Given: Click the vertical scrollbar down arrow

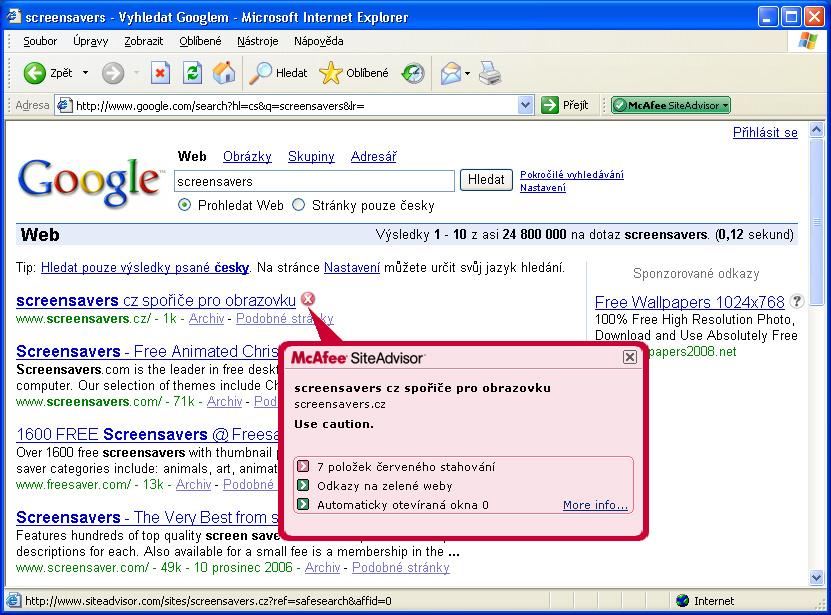Looking at the screenshot, I should [817, 577].
